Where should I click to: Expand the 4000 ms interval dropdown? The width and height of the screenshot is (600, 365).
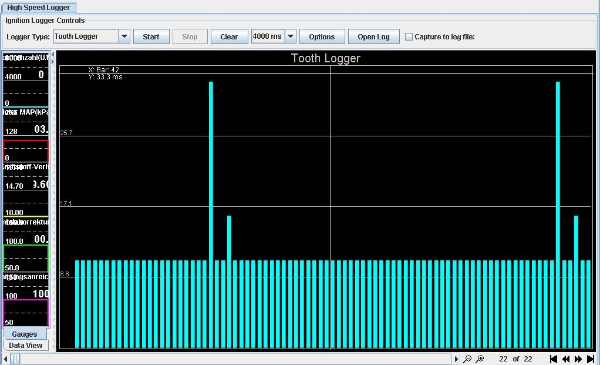(290, 37)
